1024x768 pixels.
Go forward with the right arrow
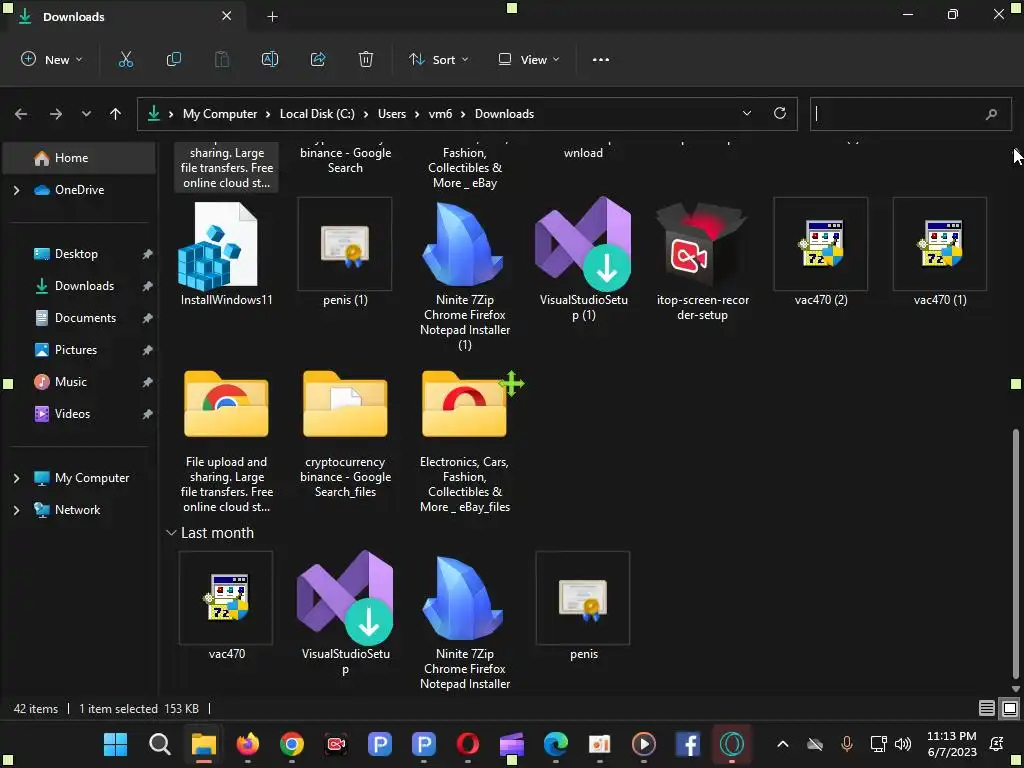coord(56,114)
